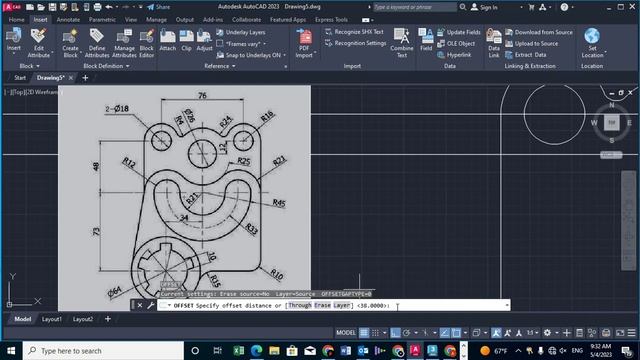Image resolution: width=640 pixels, height=360 pixels.
Task: Switch to the Annotate ribbon tab
Action: click(x=68, y=20)
